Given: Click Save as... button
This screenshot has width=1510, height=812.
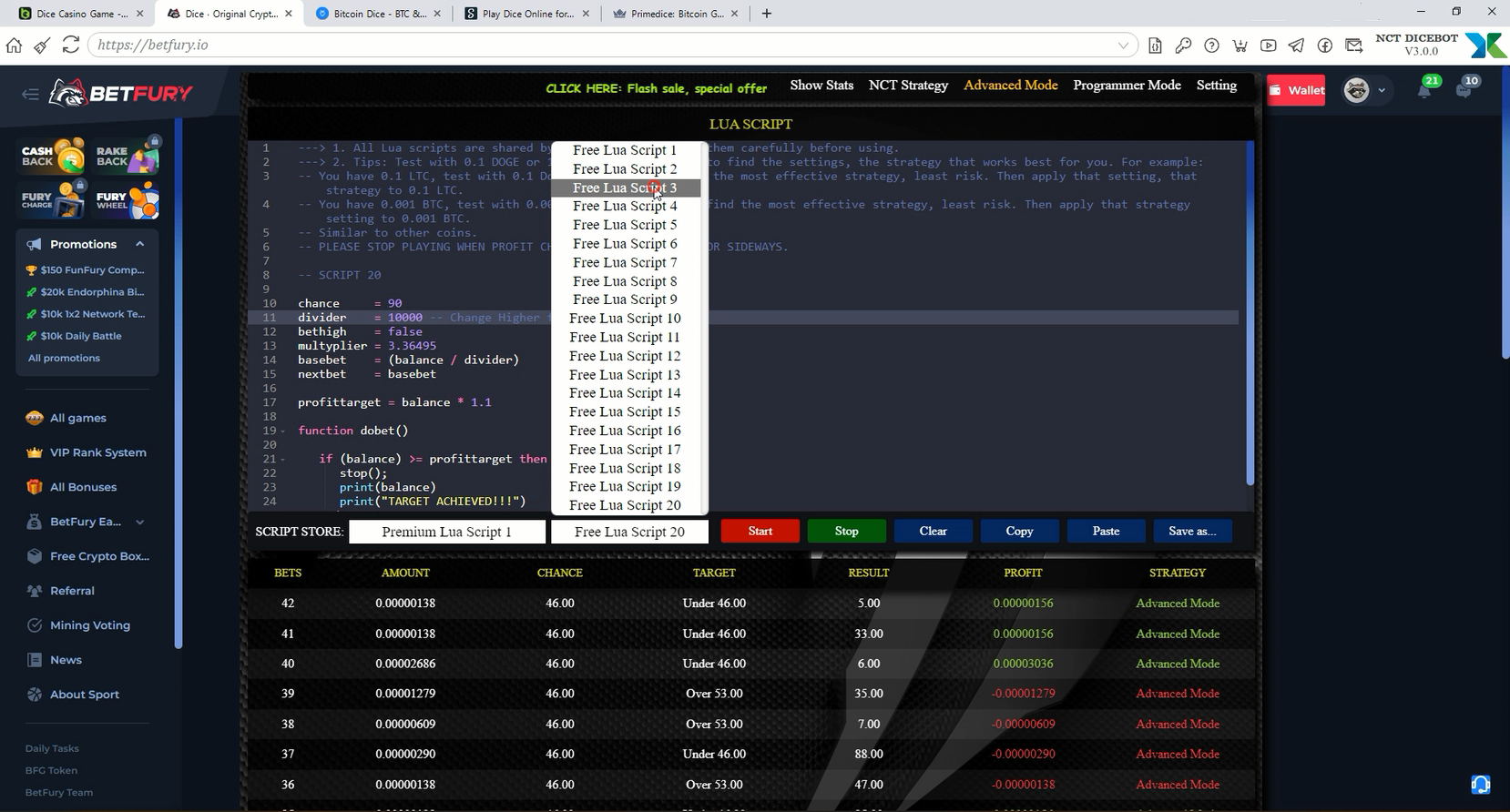Looking at the screenshot, I should pyautogui.click(x=1192, y=531).
